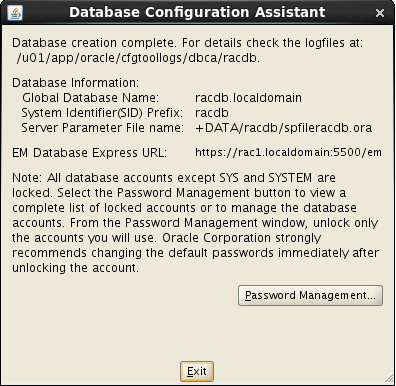
Task: Click the Server Parameter File name label
Action: tap(102, 128)
